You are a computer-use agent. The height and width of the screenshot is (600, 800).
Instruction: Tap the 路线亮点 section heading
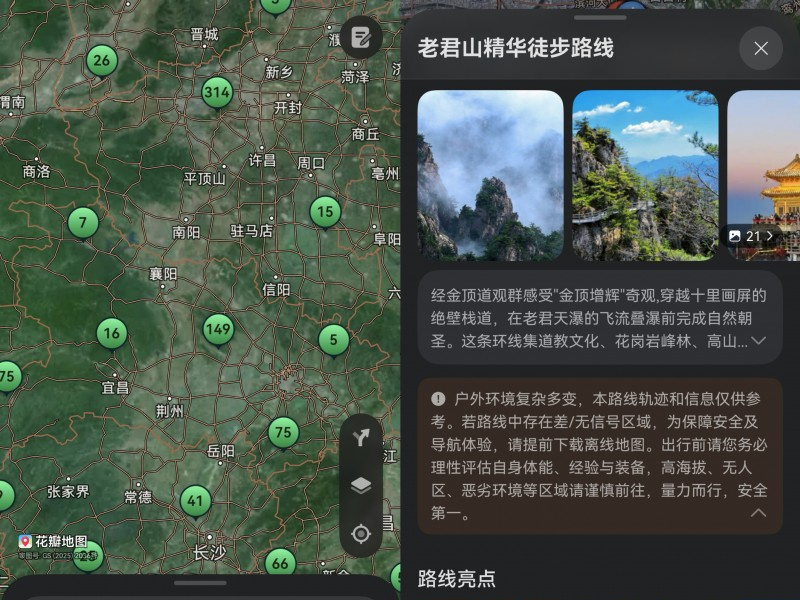456,578
